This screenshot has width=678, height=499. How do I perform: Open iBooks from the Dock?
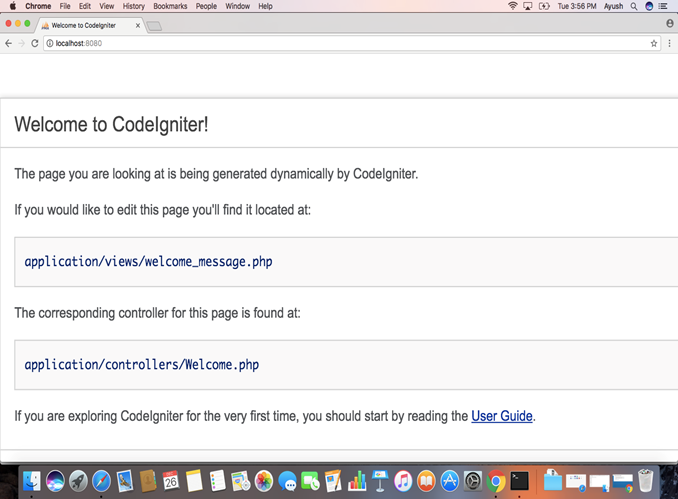[426, 481]
